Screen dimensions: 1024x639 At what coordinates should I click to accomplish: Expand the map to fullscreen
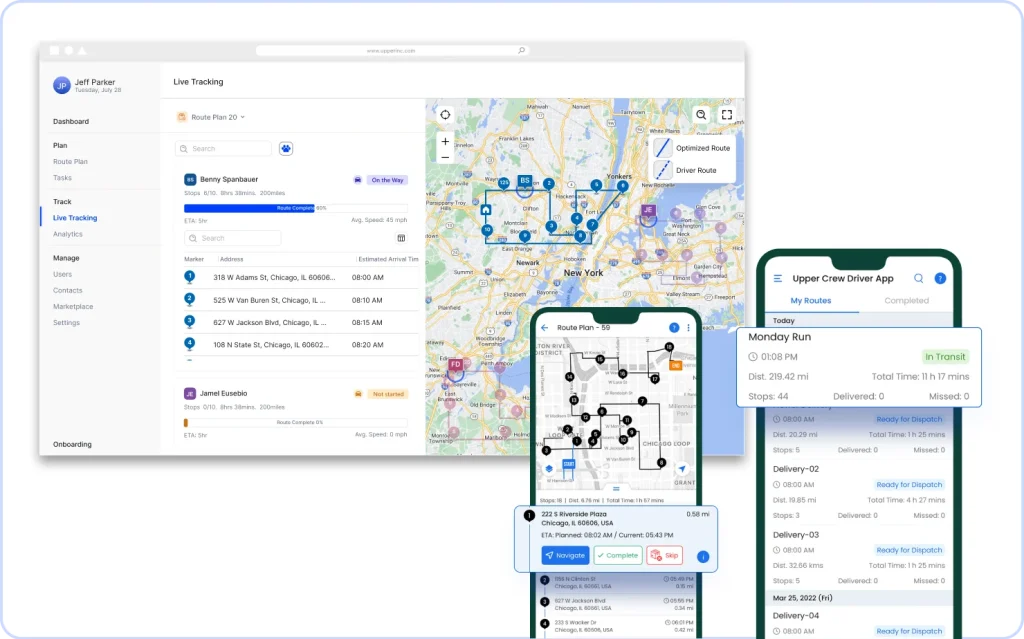click(727, 115)
